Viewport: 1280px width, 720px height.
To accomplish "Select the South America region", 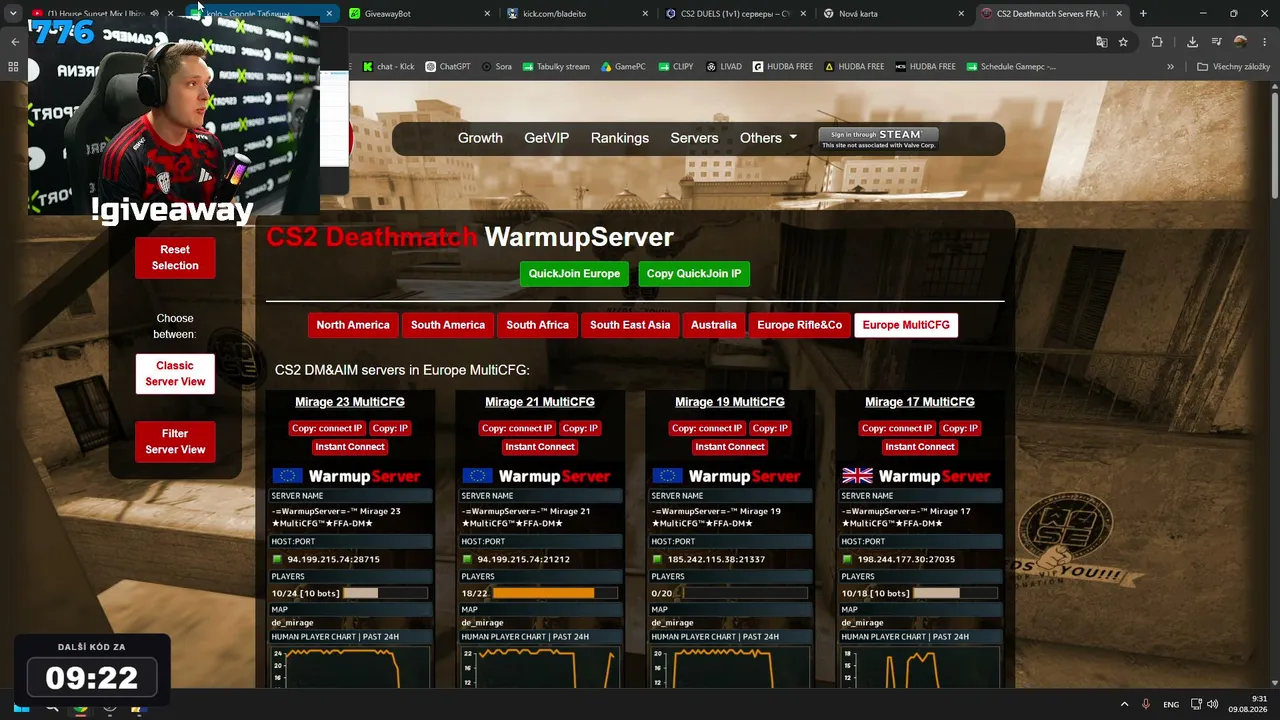I will coord(448,325).
